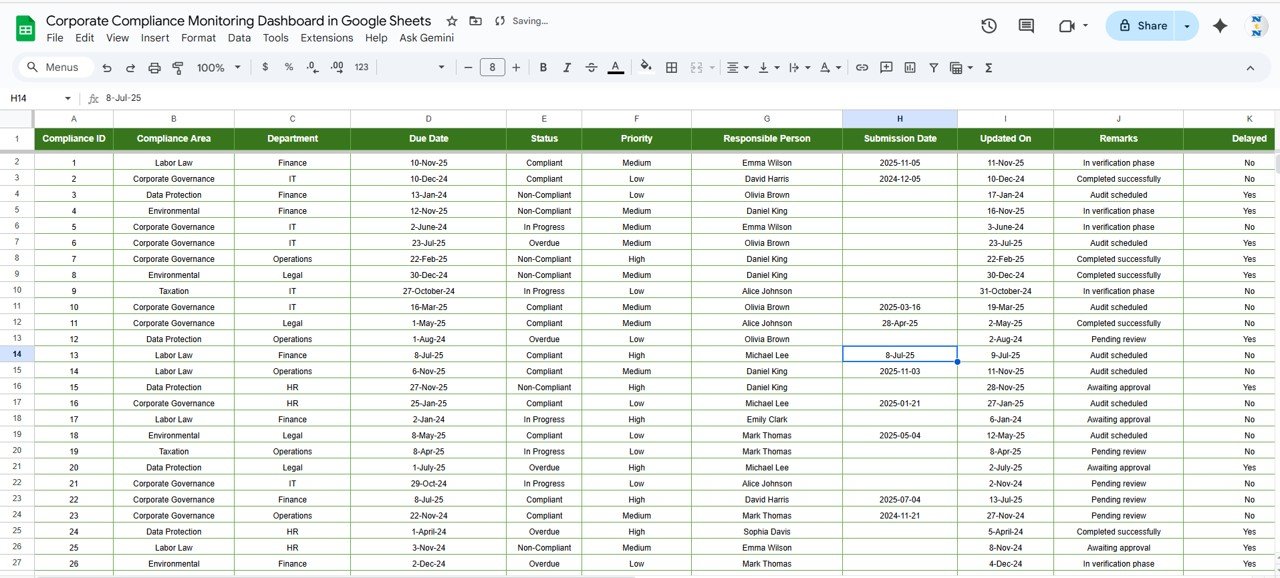1280x578 pixels.
Task: Insert a chart from the toolbar
Action: click(910, 68)
